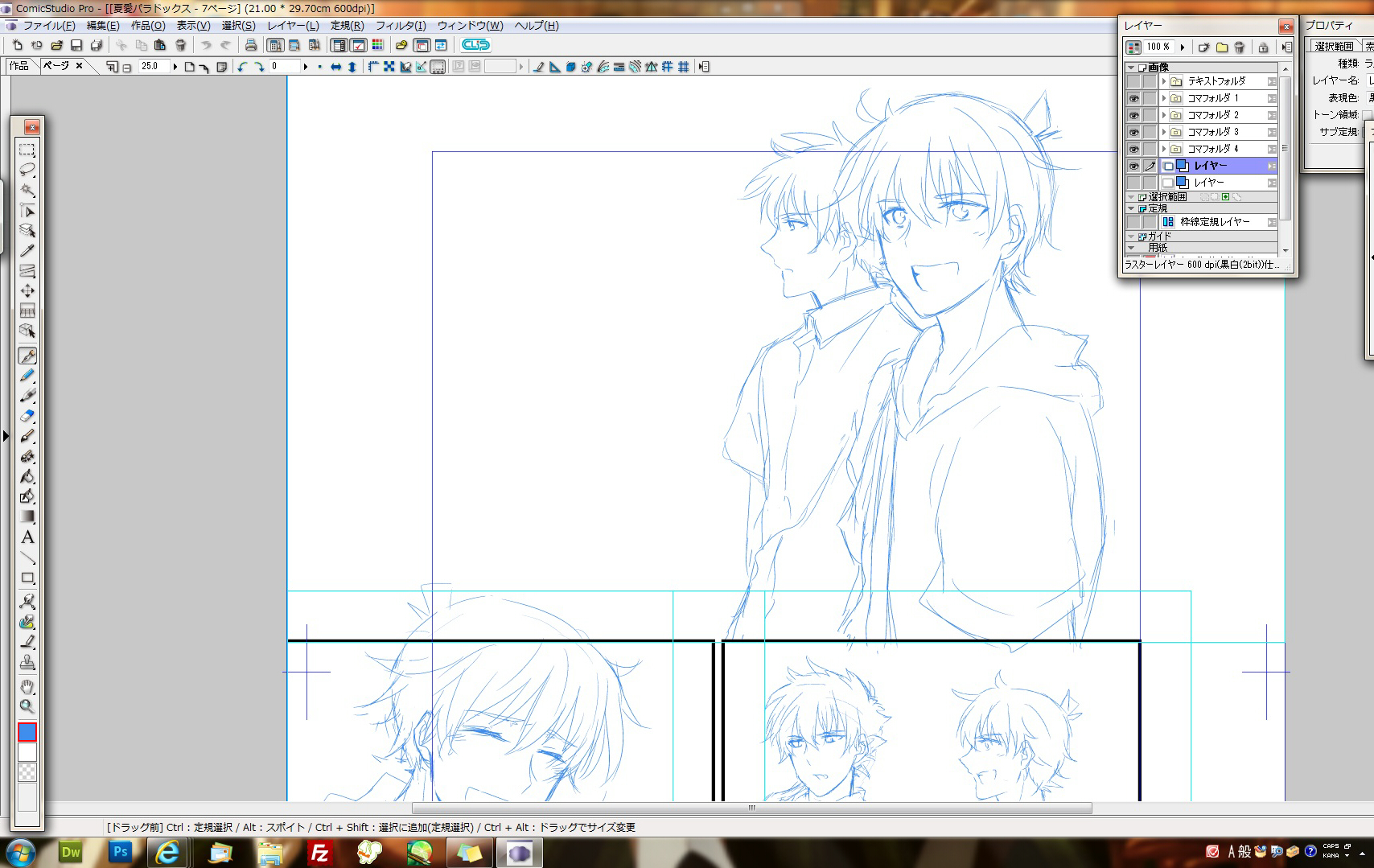Click the paste clipboard icon

click(x=160, y=45)
